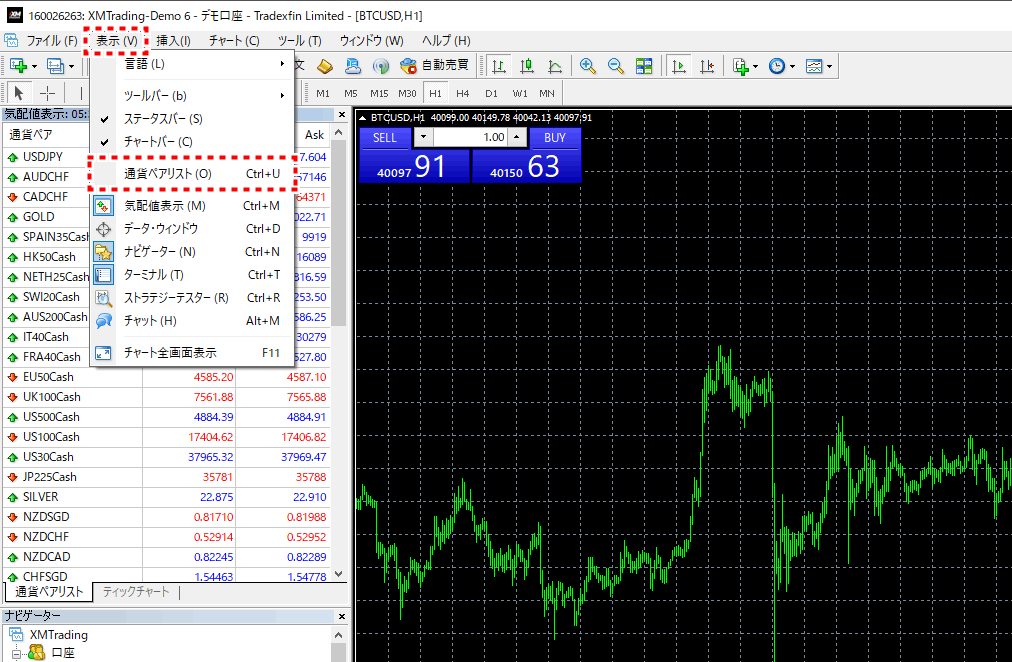This screenshot has height=662, width=1012.
Task: Select M1 timeframe
Action: [323, 94]
